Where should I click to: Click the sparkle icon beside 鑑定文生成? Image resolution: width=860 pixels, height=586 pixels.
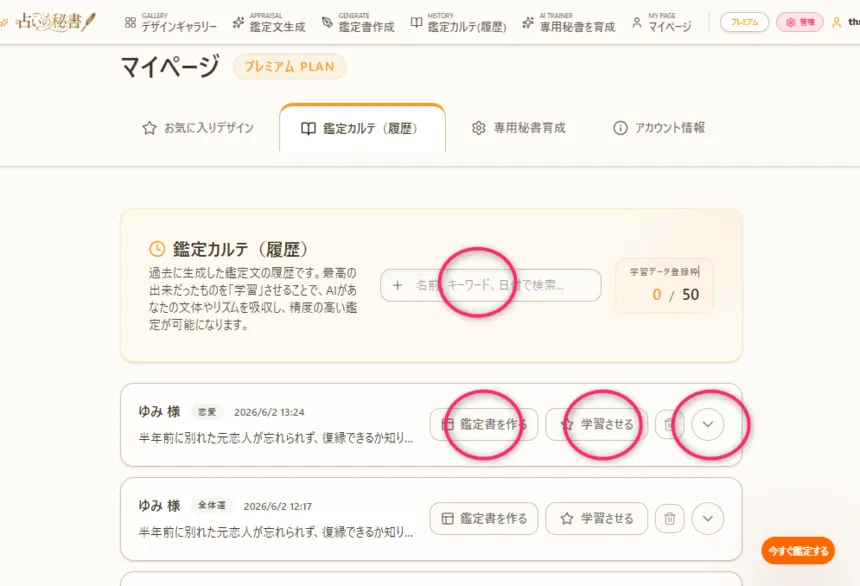(238, 22)
